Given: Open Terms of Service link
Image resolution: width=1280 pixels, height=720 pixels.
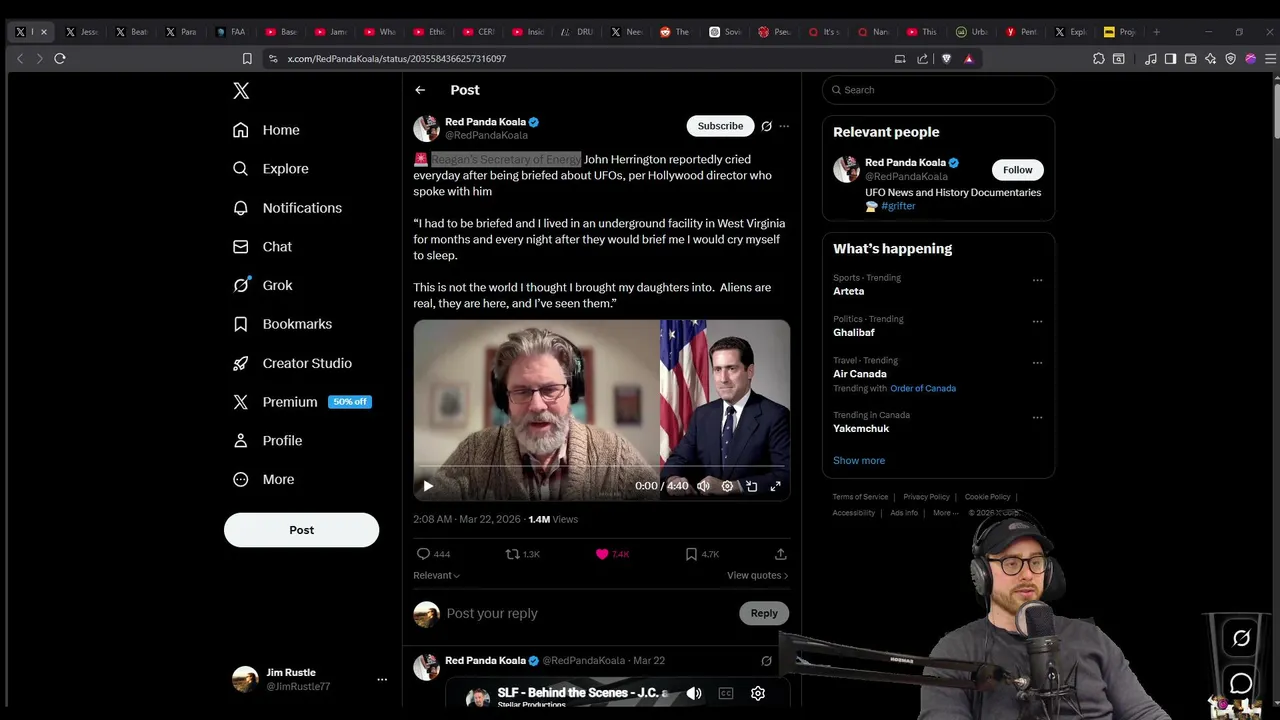Looking at the screenshot, I should [860, 497].
